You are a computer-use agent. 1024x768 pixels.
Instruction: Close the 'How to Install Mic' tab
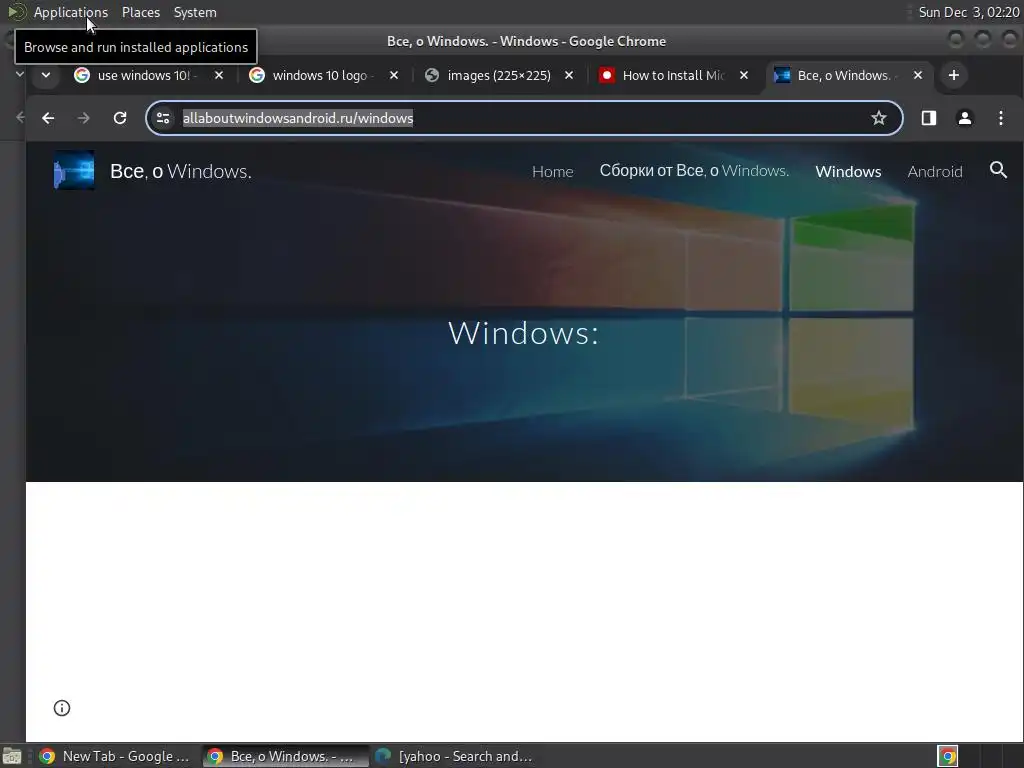click(x=744, y=75)
